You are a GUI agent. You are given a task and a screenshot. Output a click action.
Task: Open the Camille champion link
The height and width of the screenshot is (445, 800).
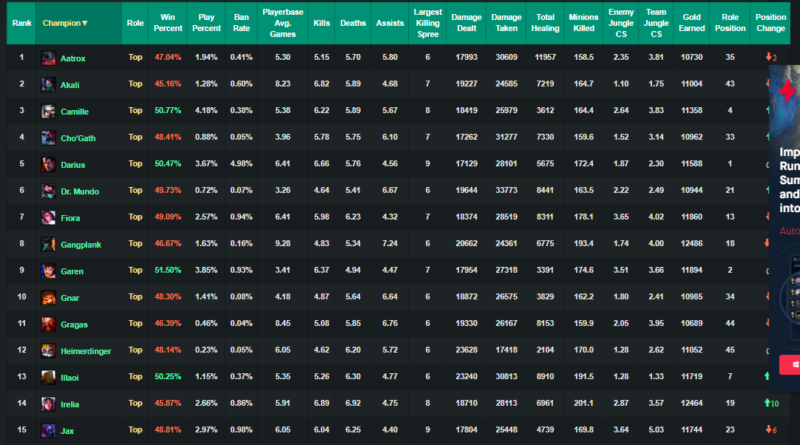(76, 111)
